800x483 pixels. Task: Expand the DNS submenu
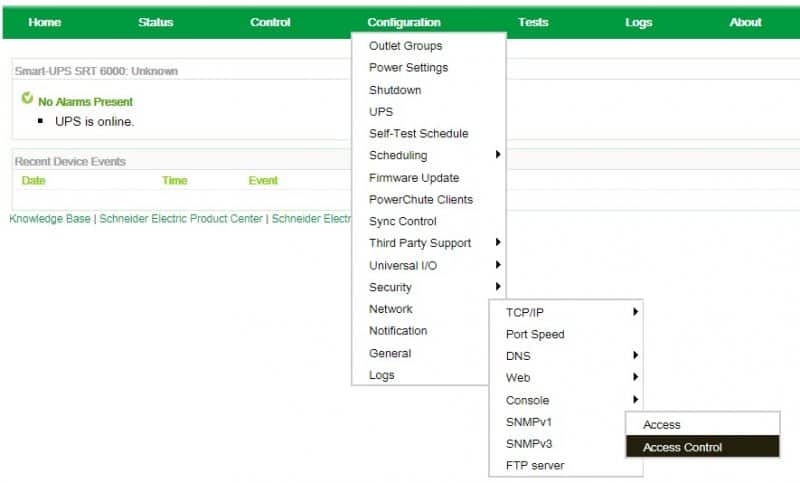[518, 356]
